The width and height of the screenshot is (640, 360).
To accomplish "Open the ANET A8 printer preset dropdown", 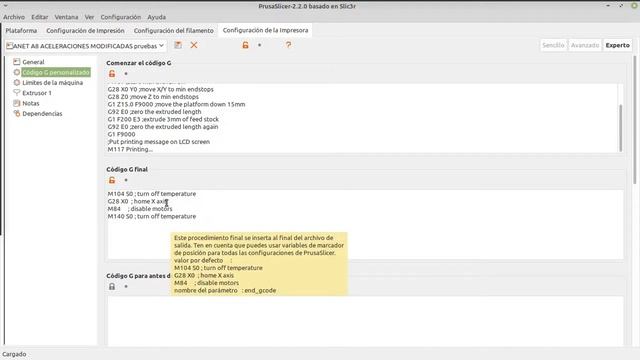I will (85, 46).
